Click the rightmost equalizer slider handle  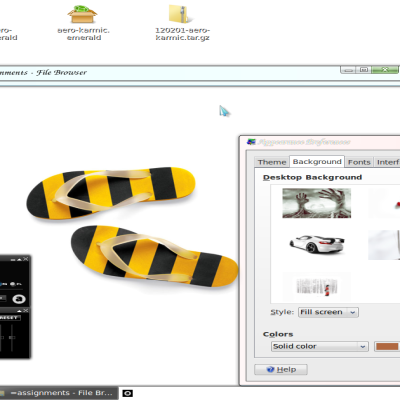tap(12, 337)
